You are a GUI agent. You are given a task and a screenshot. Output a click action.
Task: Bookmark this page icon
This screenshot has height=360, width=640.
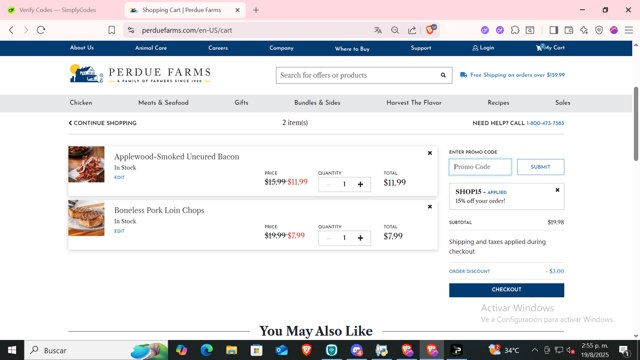pyautogui.click(x=111, y=30)
